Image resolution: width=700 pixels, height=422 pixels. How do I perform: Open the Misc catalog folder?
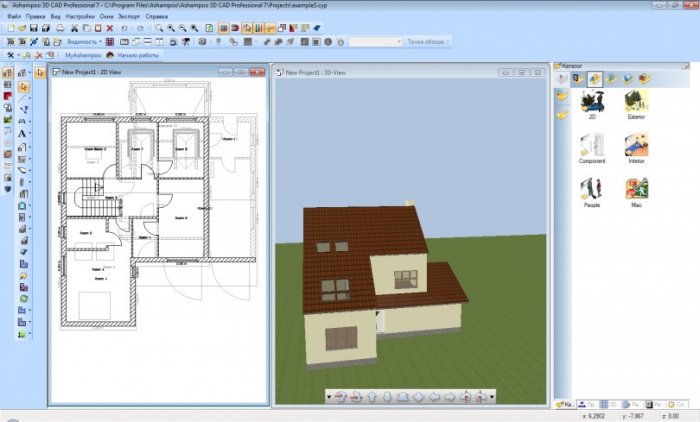click(636, 190)
